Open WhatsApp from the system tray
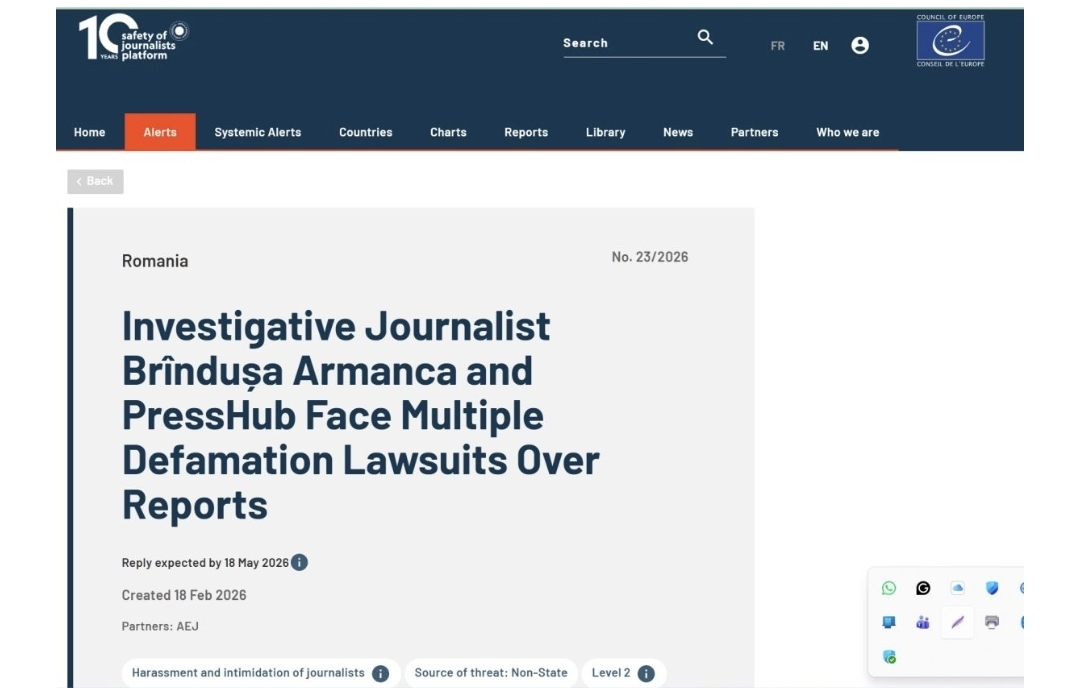1080x688 pixels. [889, 588]
